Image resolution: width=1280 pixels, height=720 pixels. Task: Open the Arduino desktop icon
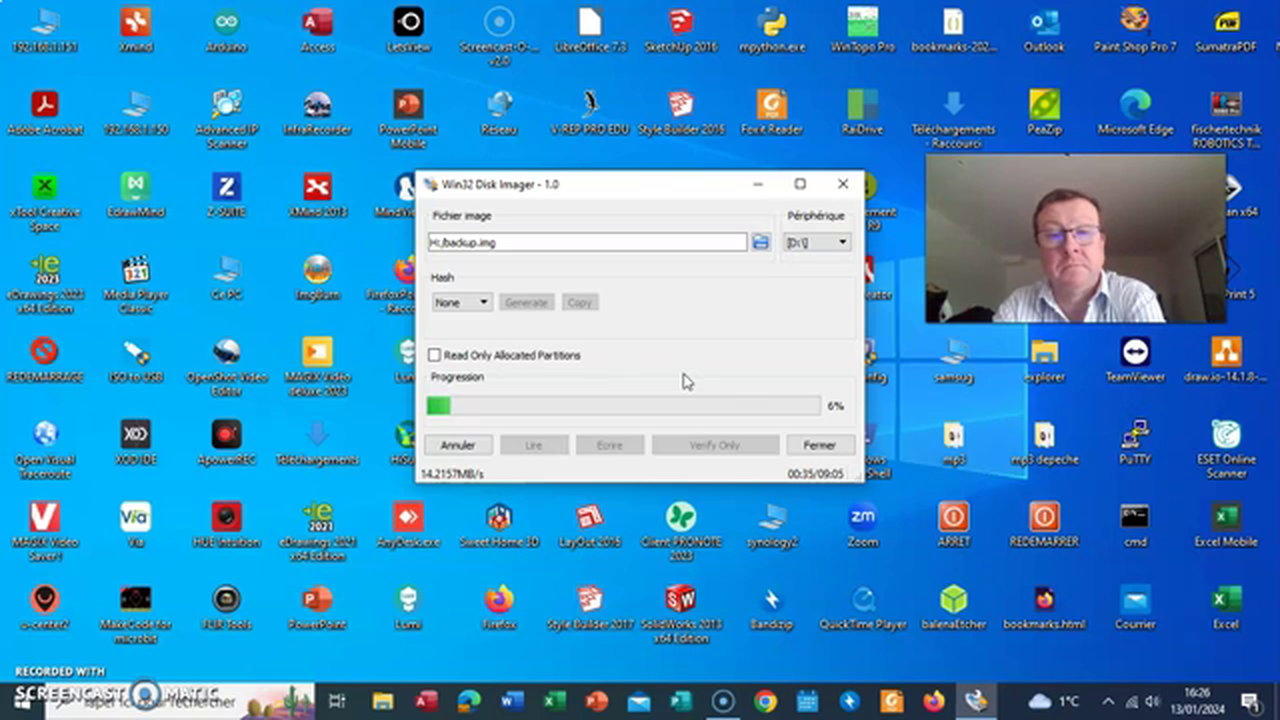pos(226,23)
